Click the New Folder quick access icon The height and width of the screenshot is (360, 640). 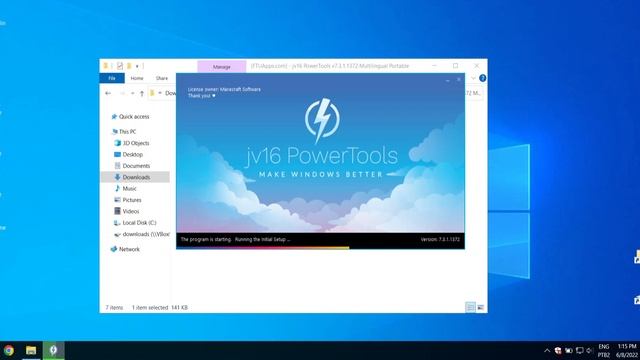tap(129, 66)
